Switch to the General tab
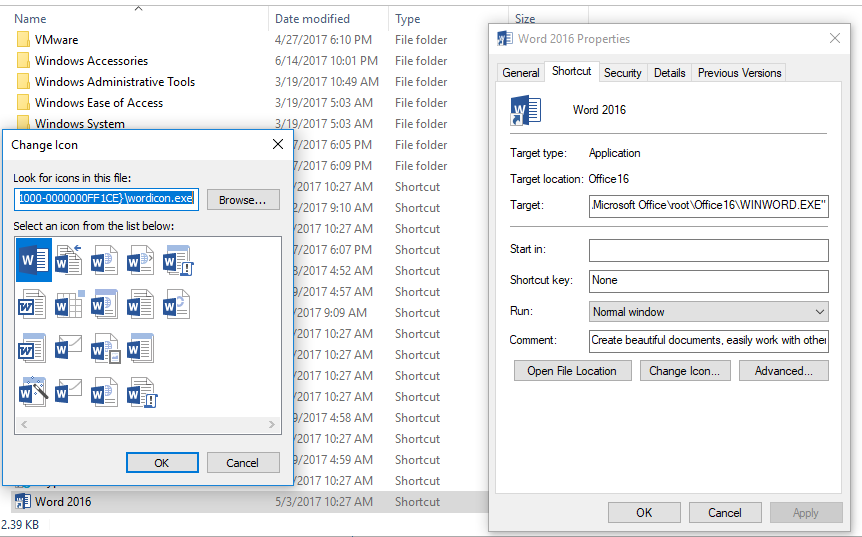The image size is (862, 537). tap(521, 73)
